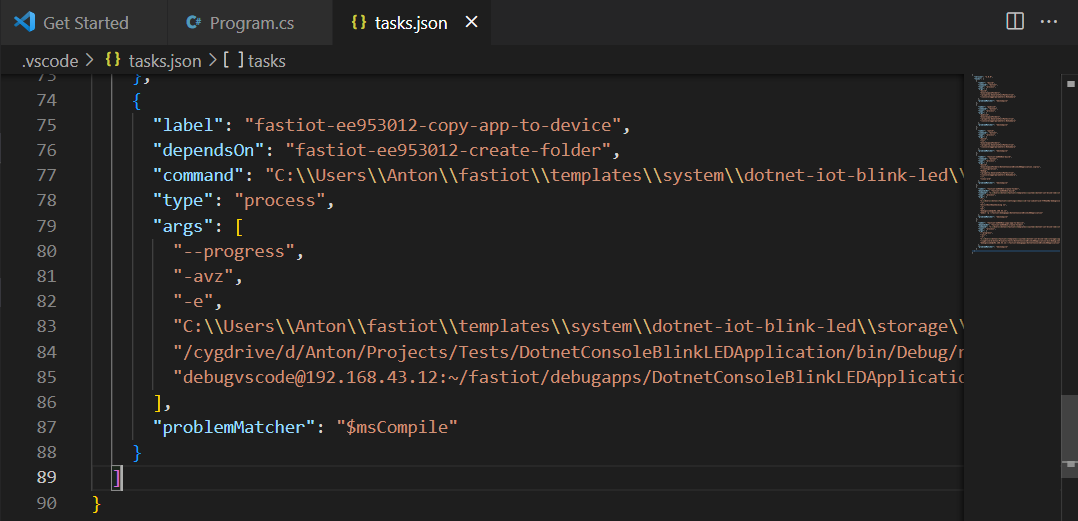1078x521 pixels.
Task: Click the "-avz" argument string
Action: (x=204, y=276)
